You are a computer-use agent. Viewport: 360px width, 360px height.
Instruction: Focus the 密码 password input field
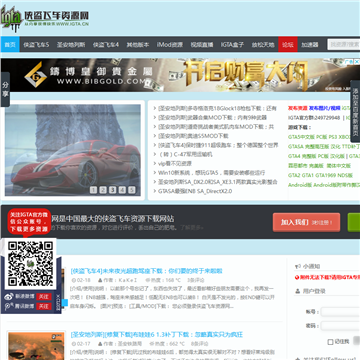[340, 326]
